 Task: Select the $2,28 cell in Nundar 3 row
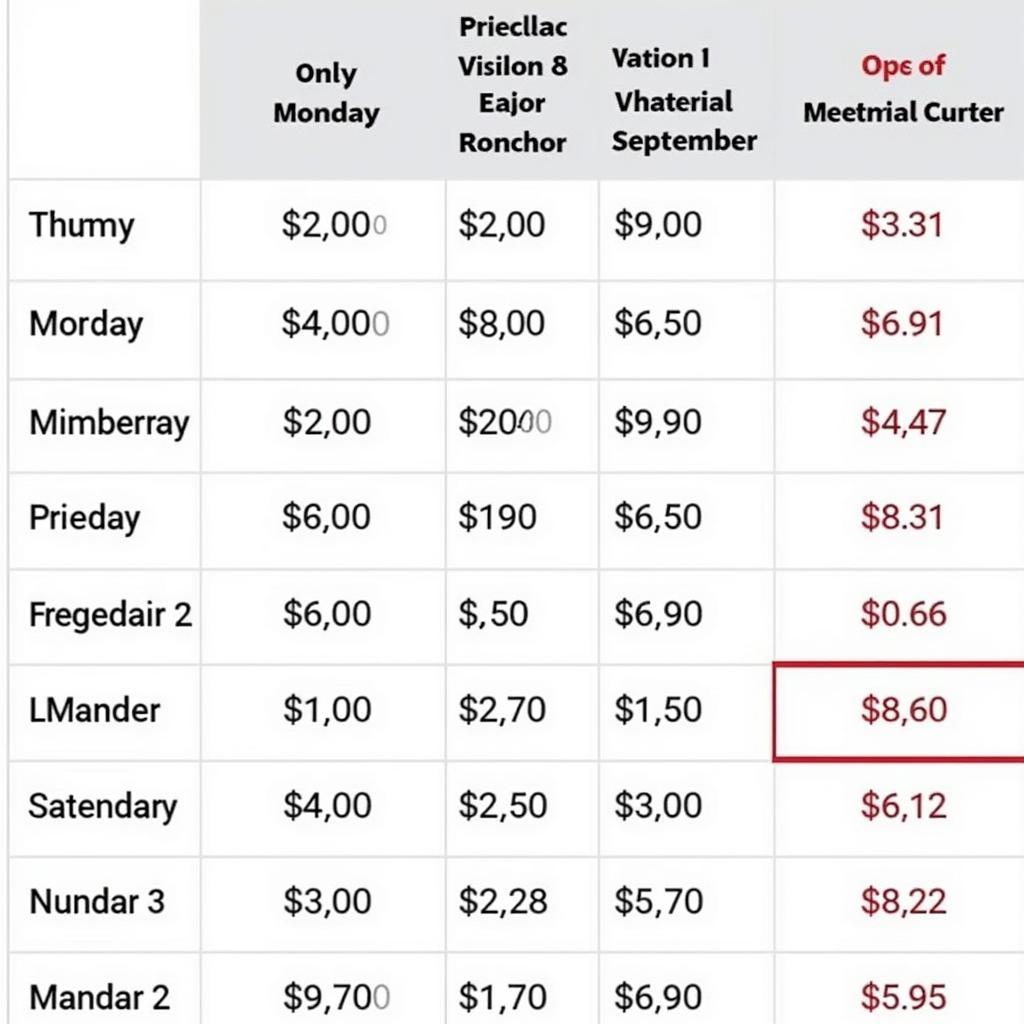click(x=503, y=902)
